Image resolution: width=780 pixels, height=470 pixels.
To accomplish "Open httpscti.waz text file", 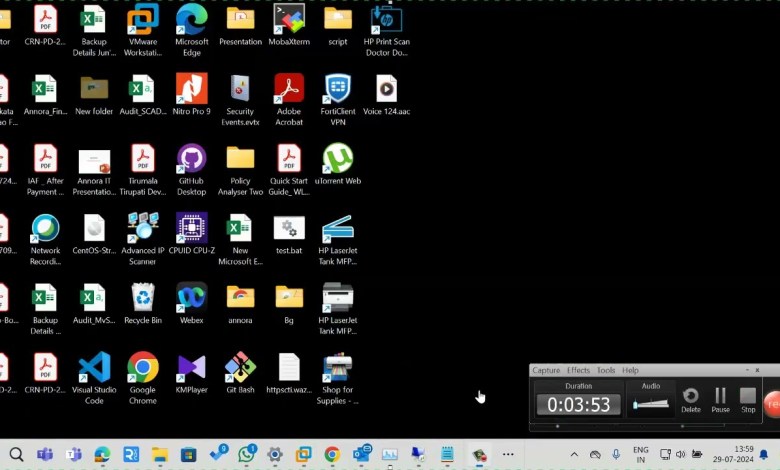I will (289, 373).
